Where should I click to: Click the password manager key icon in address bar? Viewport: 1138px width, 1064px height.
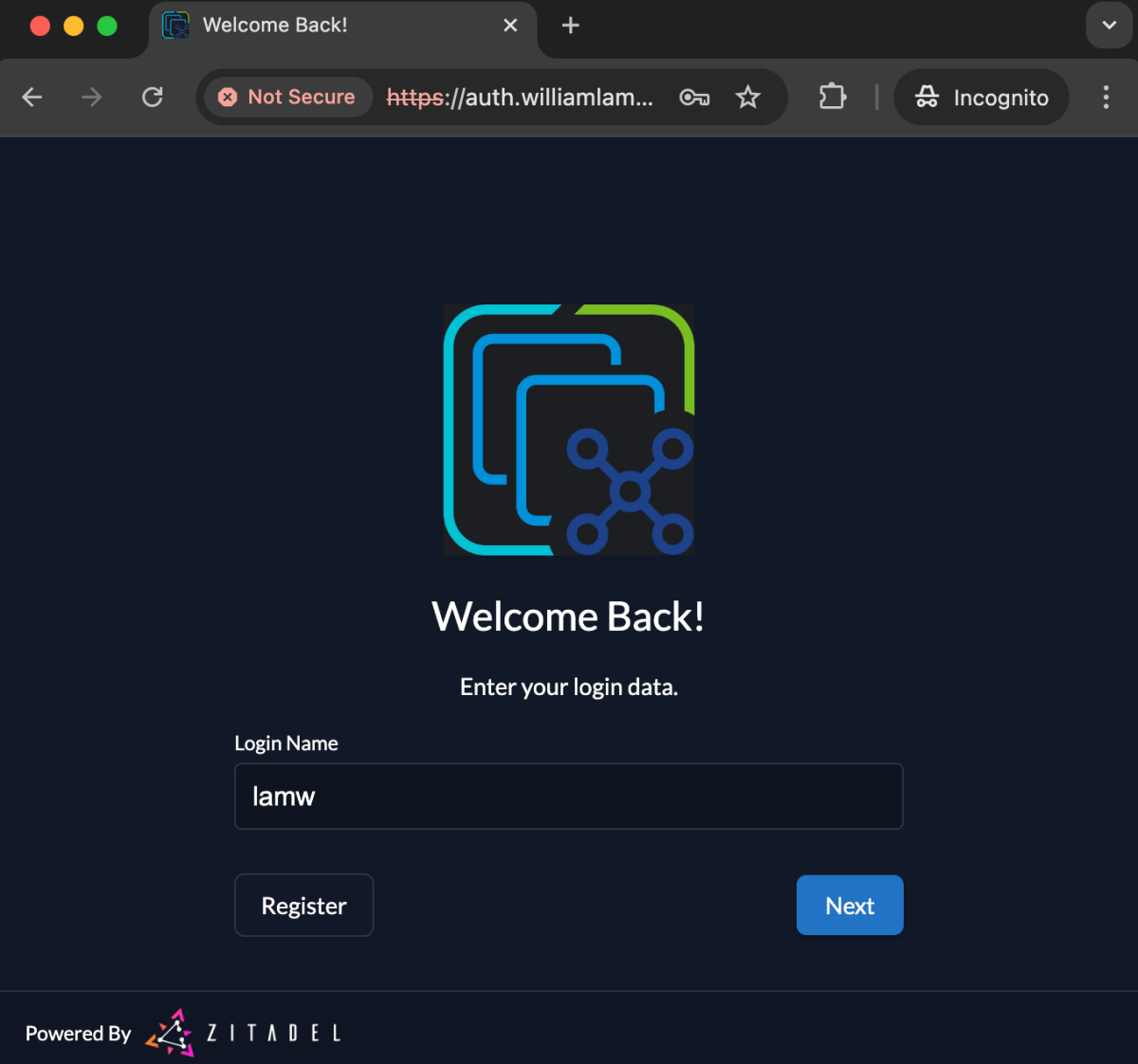tap(694, 97)
